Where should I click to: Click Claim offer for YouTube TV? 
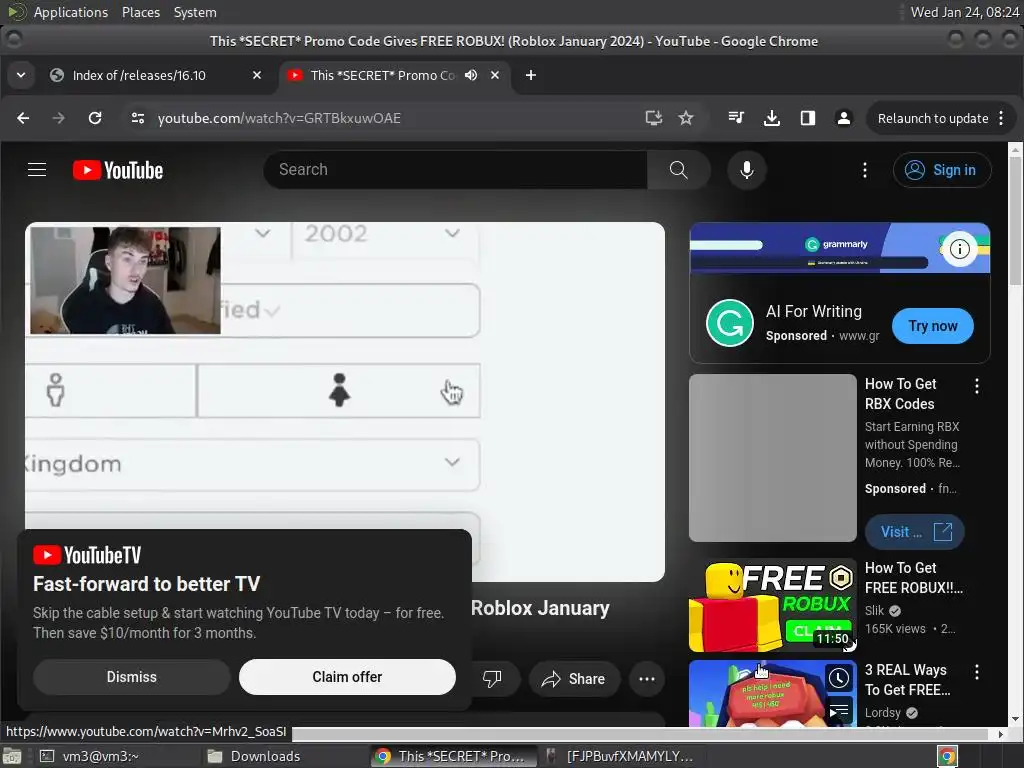tap(347, 677)
